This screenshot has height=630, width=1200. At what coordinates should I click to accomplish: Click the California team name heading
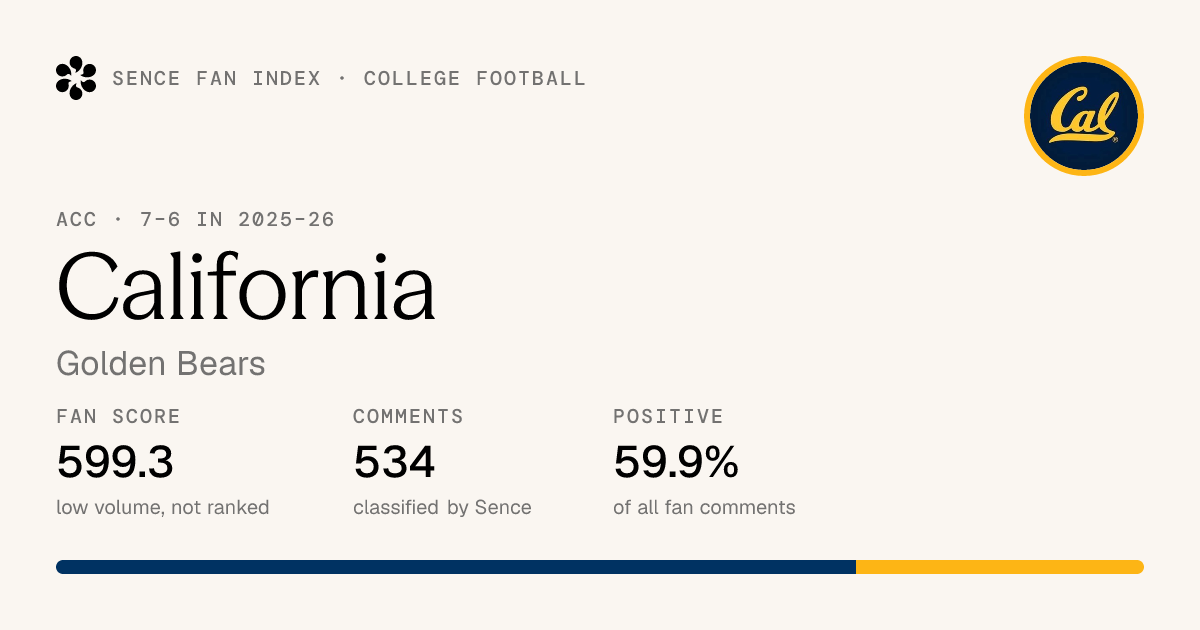(x=246, y=287)
